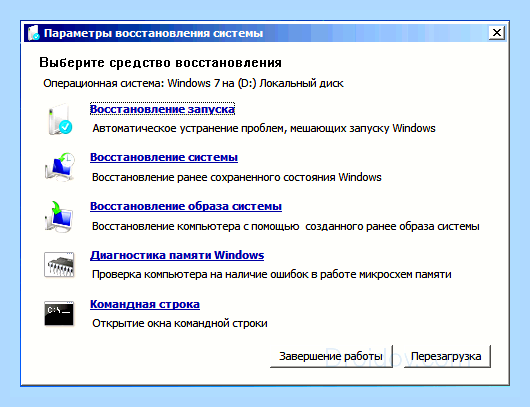The image size is (530, 407).
Task: Click the title bar system recovery icon
Action: click(x=33, y=33)
